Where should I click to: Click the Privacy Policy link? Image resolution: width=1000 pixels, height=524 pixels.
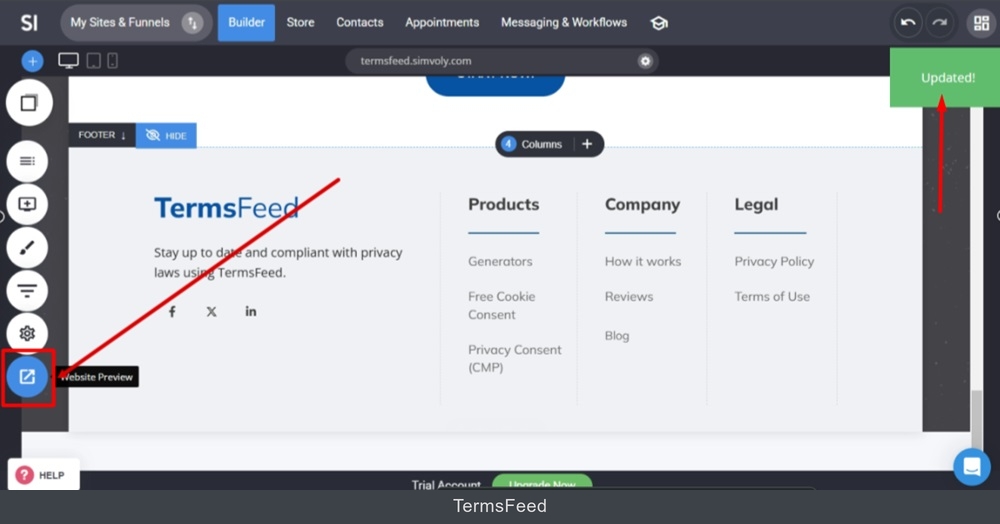click(774, 261)
